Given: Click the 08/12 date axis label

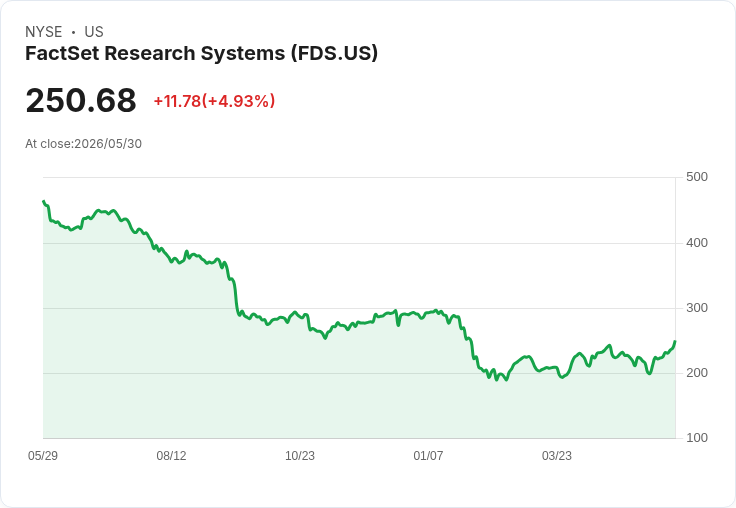Looking at the screenshot, I should point(171,456).
